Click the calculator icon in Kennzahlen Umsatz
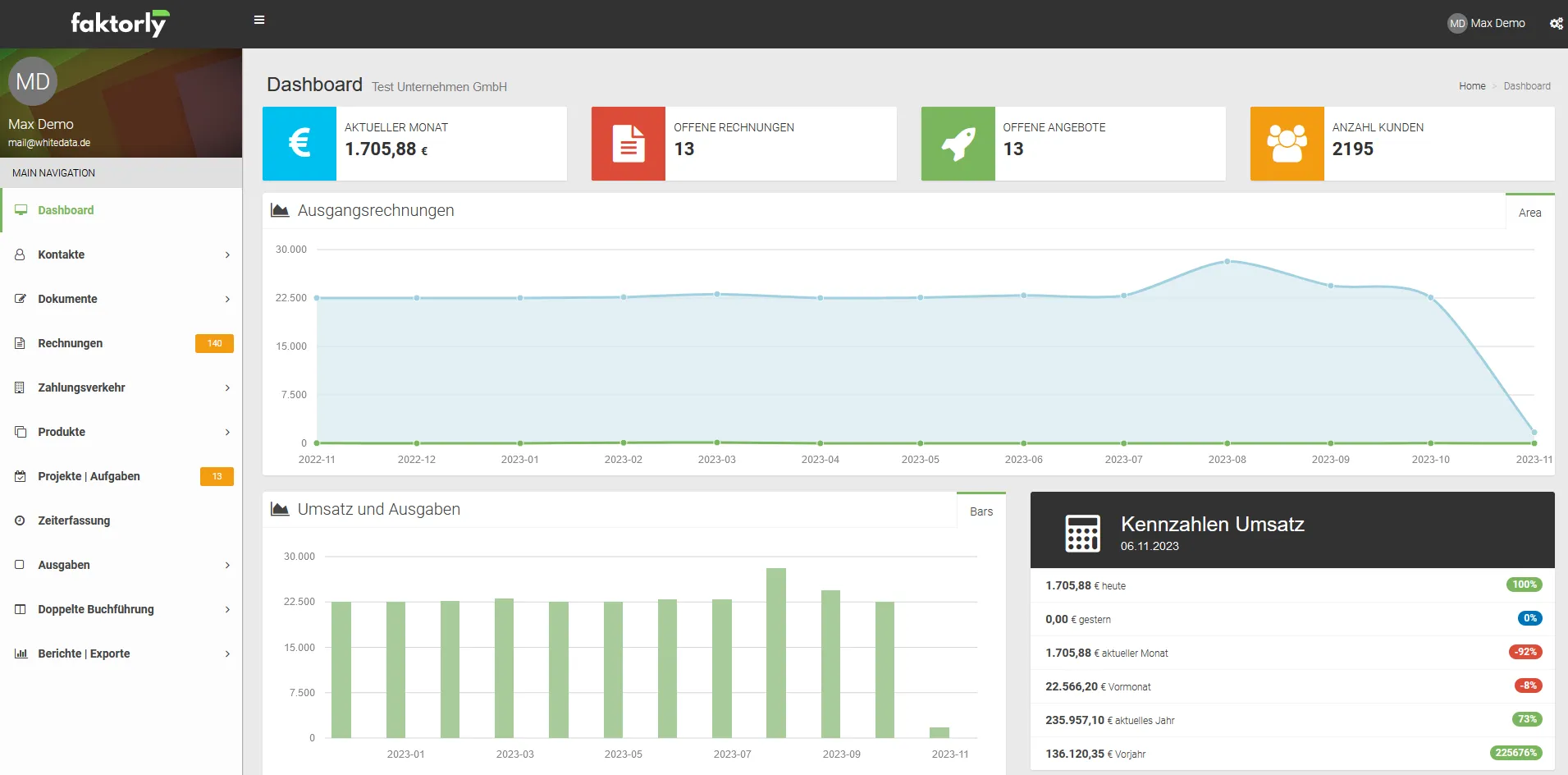The image size is (1568, 775). pos(1082,533)
